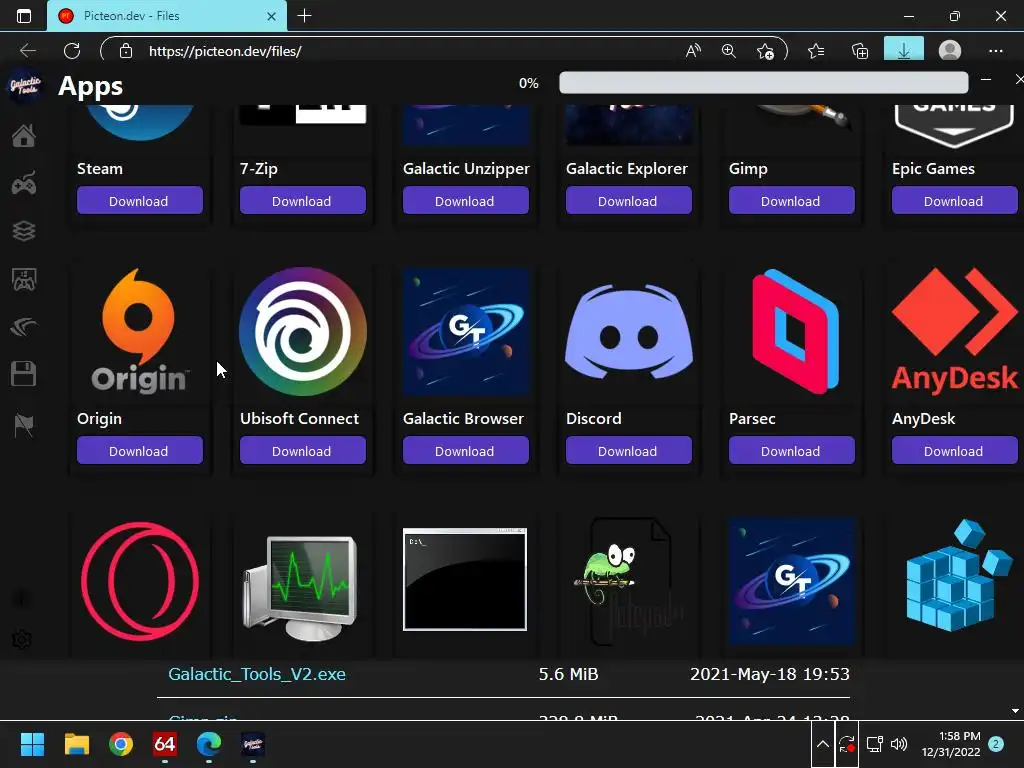Viewport: 1024px width, 768px height.
Task: Open the volume control in tray
Action: pos(899,744)
